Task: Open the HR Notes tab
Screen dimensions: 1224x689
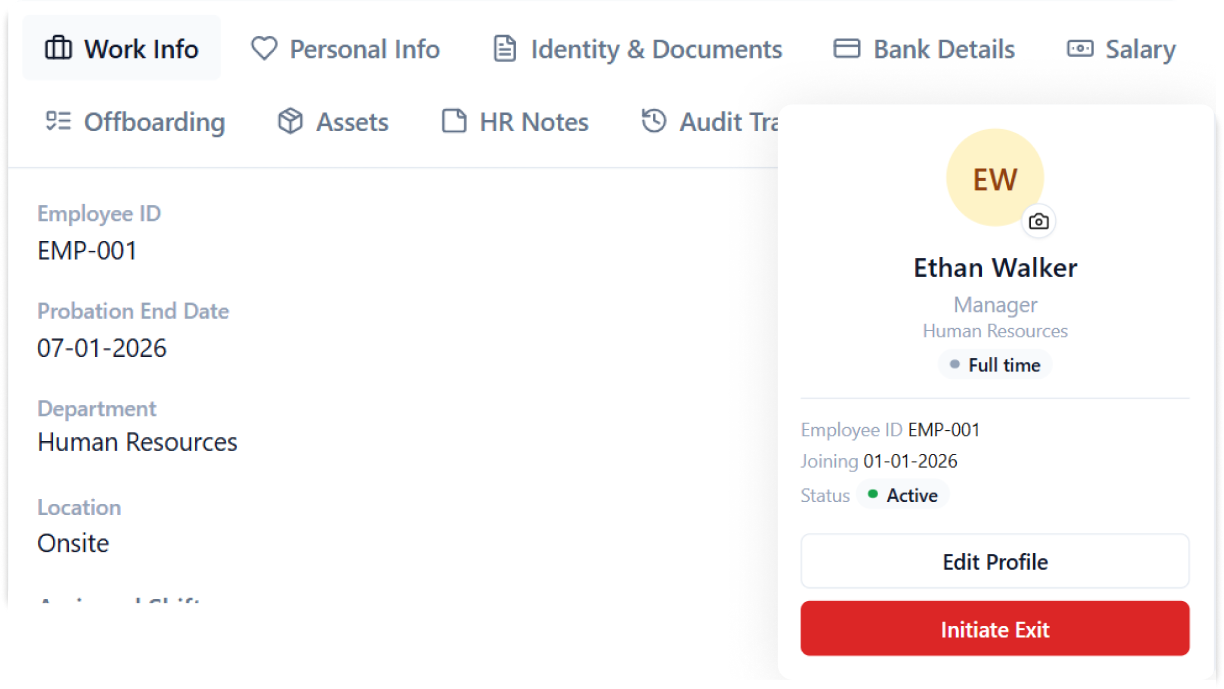Action: 515,122
